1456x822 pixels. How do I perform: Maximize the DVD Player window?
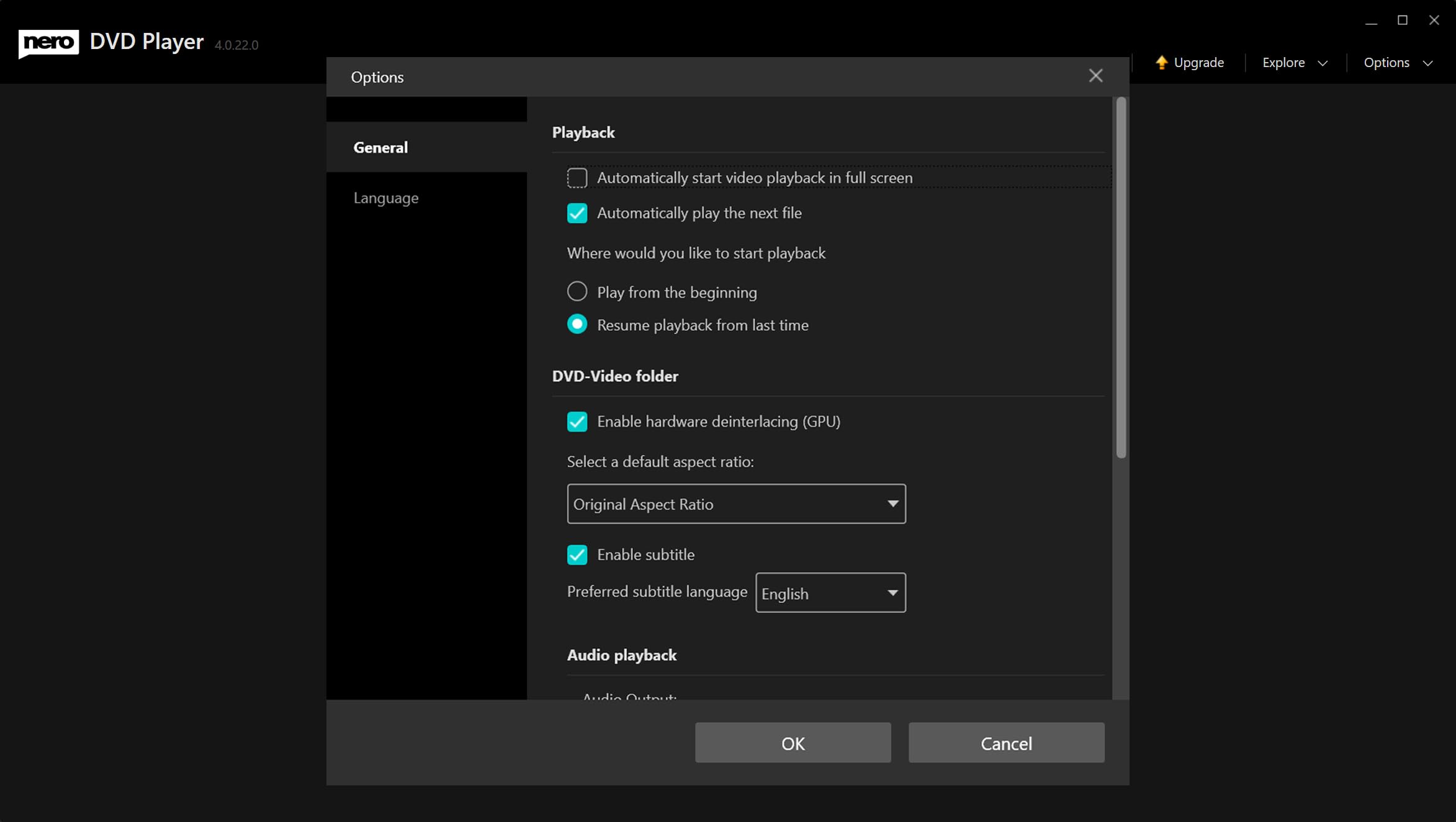coord(1402,20)
